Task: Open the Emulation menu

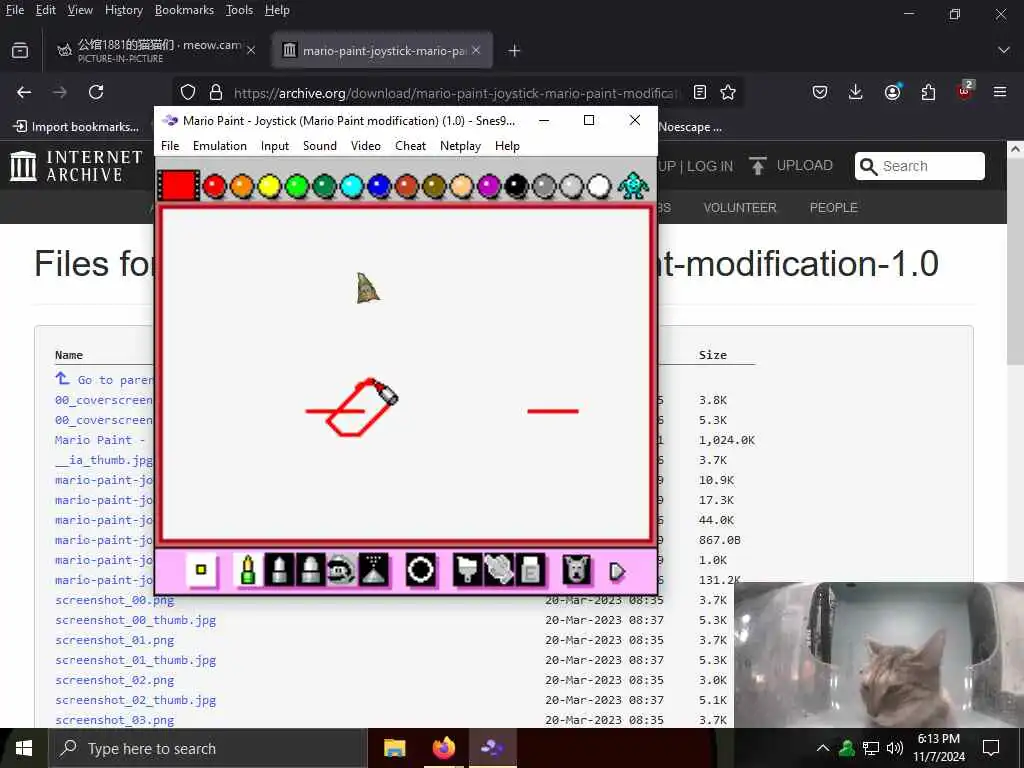Action: tap(219, 146)
